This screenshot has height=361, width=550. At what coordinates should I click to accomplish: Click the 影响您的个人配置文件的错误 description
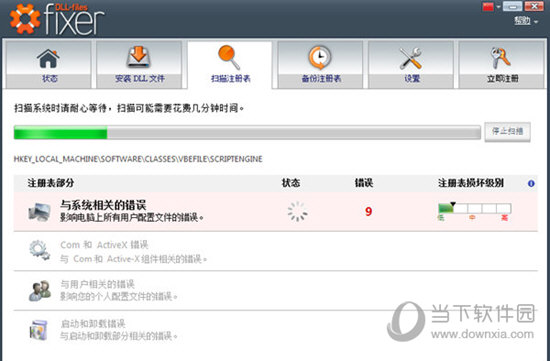[119, 296]
